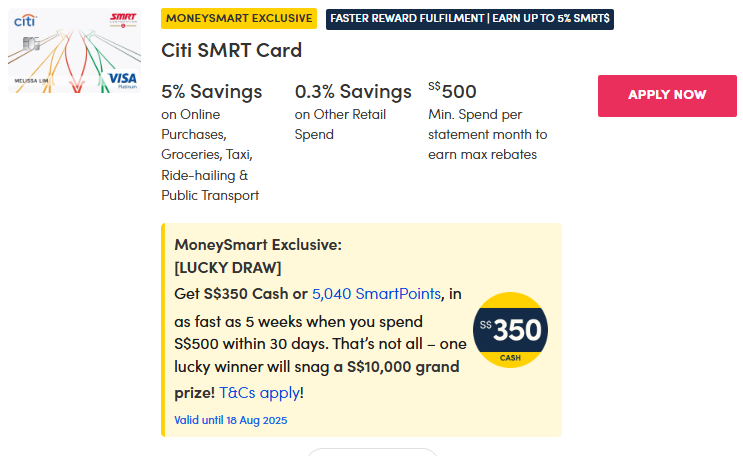Click the red SMRT logo on the card
Image resolution: width=743 pixels, height=456 pixels.
123,18
